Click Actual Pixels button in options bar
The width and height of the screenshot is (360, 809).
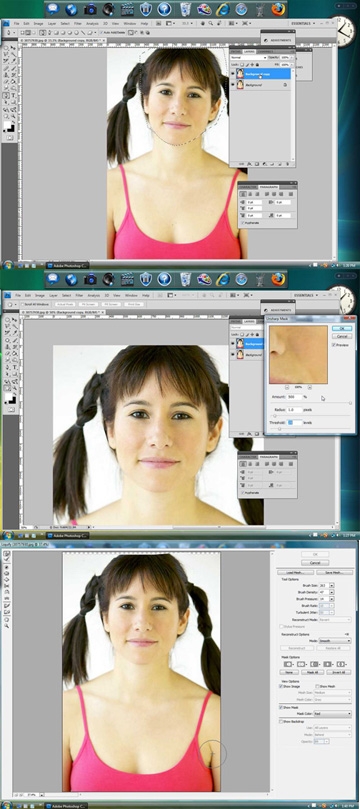[x=65, y=304]
